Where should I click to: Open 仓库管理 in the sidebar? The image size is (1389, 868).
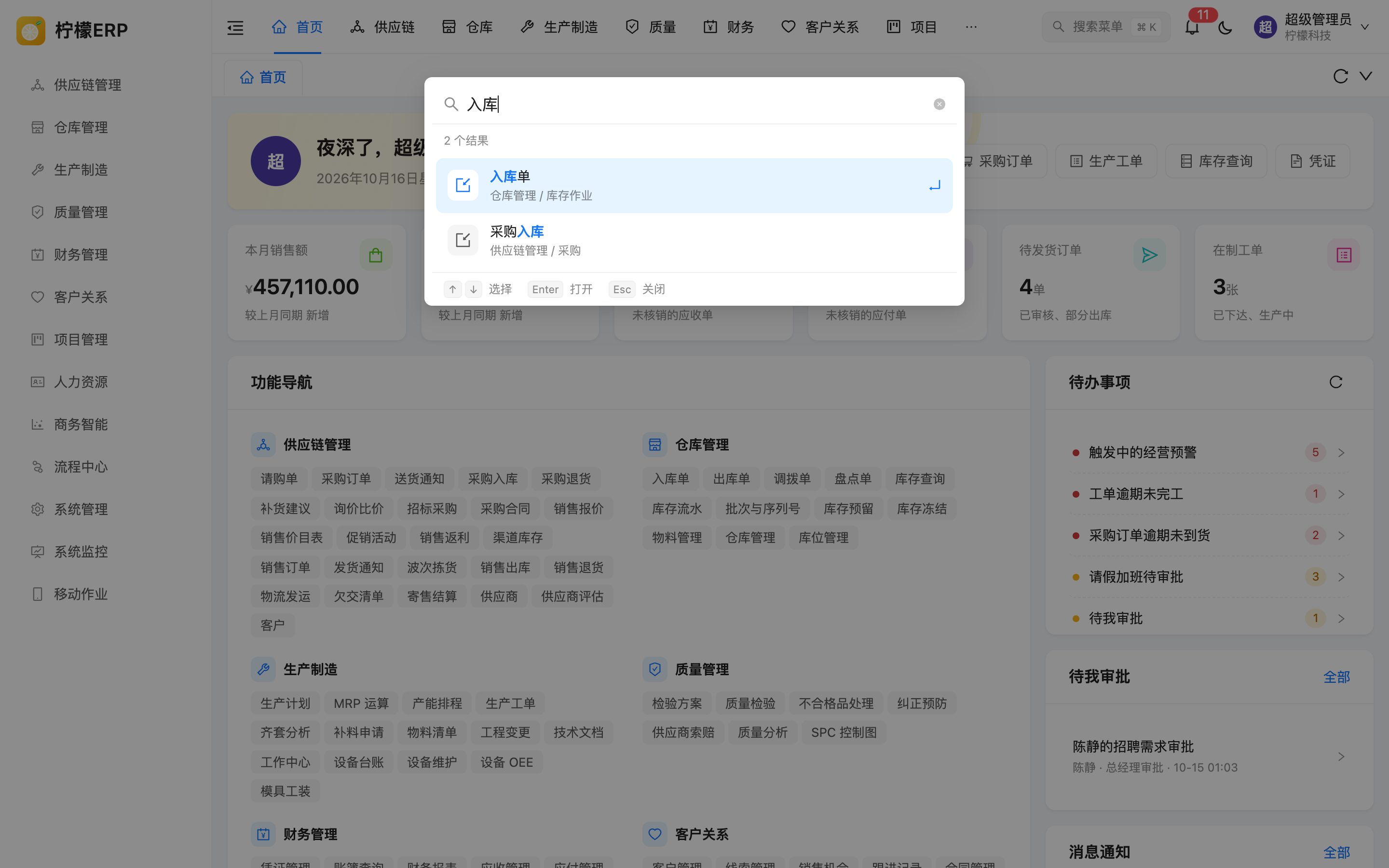pyautogui.click(x=106, y=127)
